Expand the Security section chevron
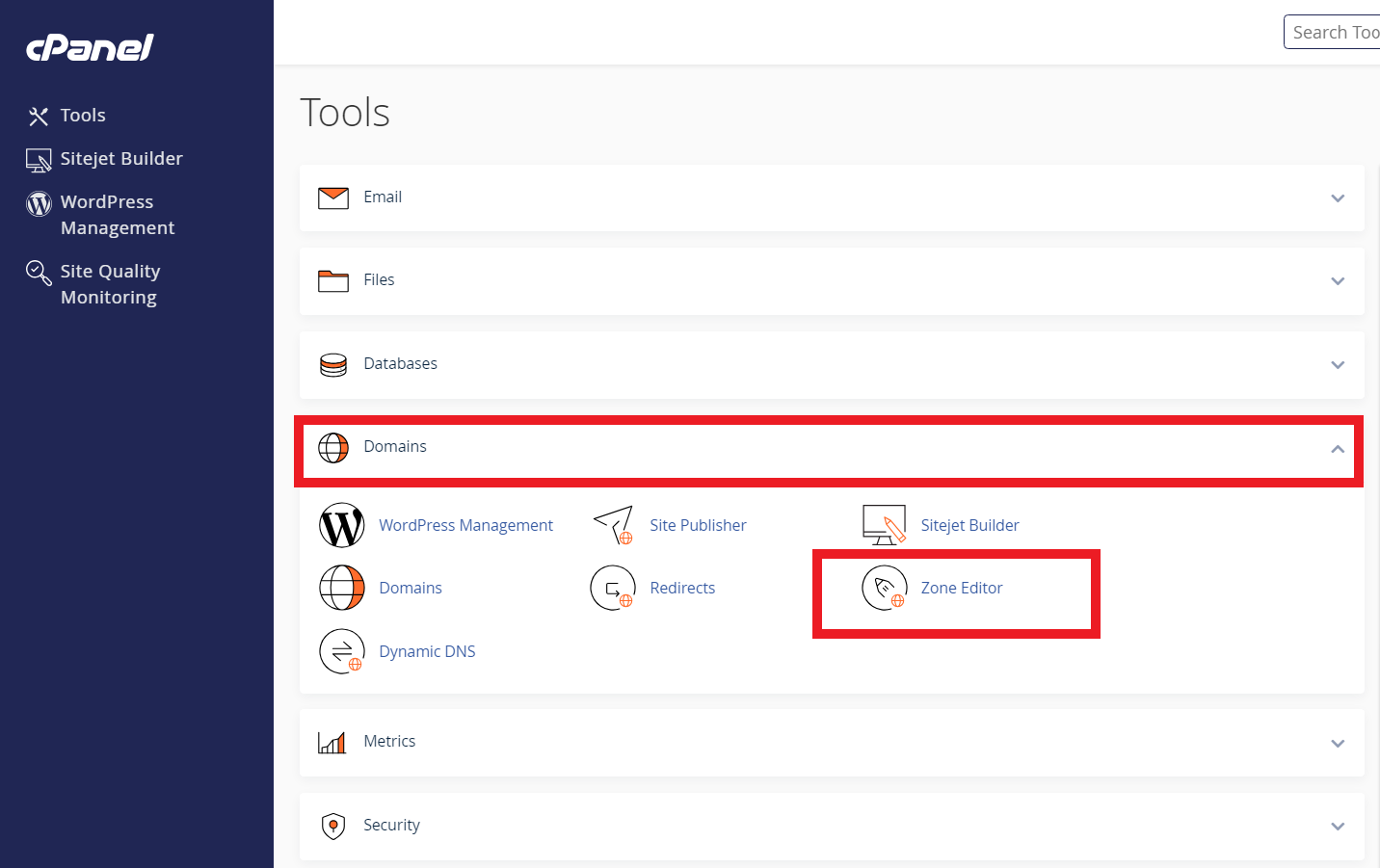This screenshot has height=868, width=1380. point(1337,827)
